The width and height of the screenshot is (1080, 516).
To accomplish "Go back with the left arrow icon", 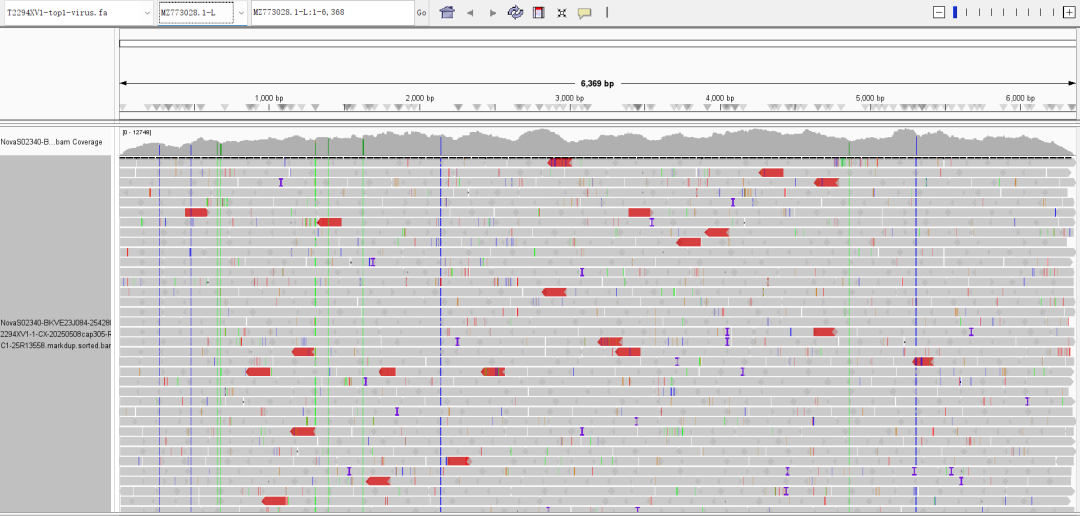I will (x=470, y=13).
